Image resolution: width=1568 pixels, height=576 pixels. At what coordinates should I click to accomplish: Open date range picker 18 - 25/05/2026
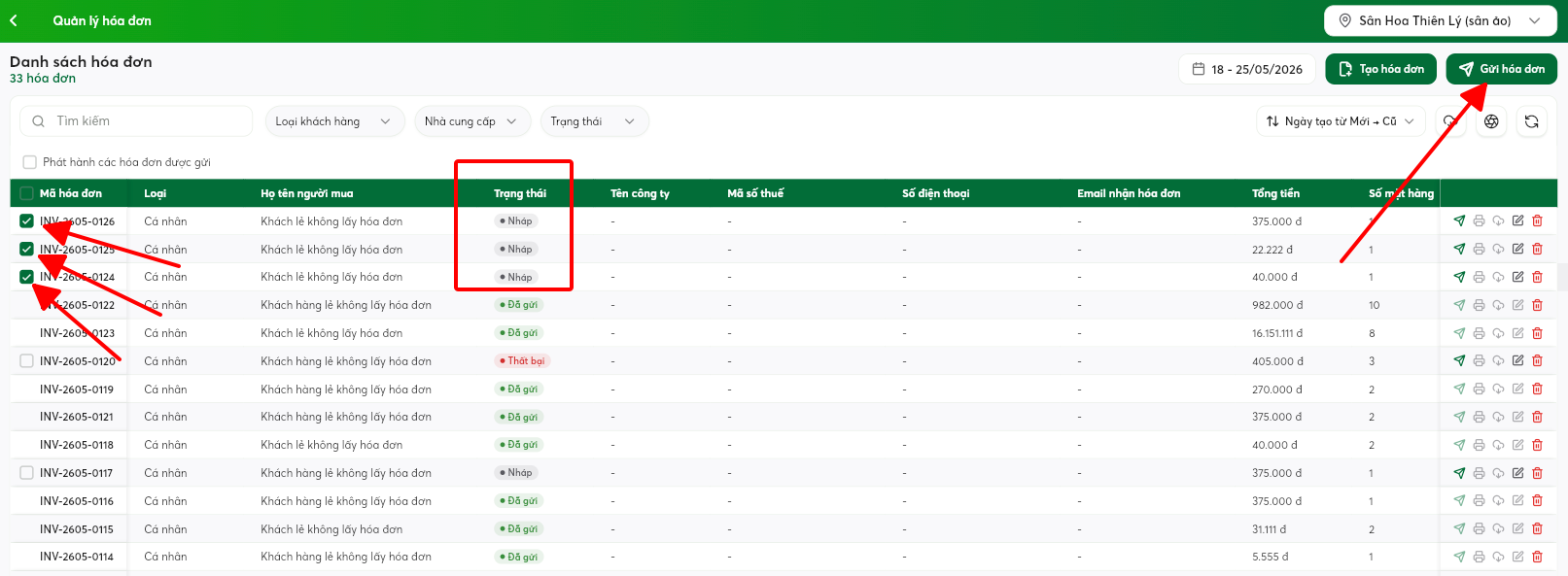(1247, 69)
